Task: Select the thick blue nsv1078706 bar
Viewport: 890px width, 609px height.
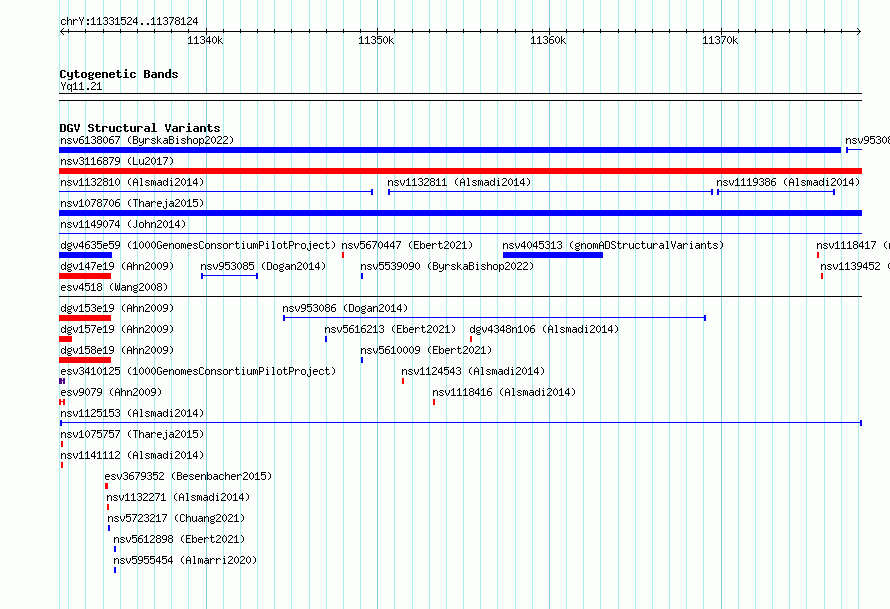Action: point(460,213)
